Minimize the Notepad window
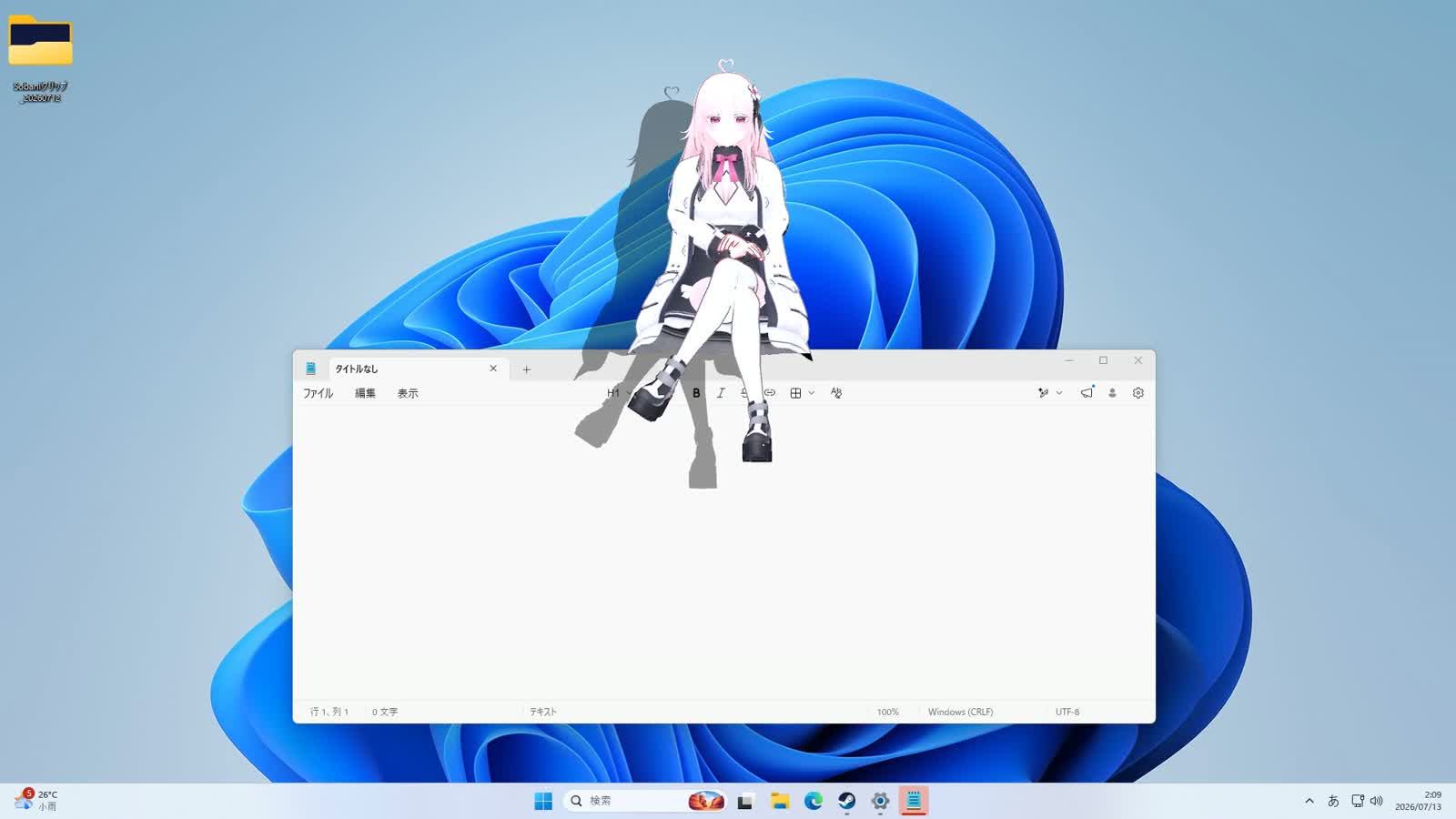 (x=1069, y=361)
